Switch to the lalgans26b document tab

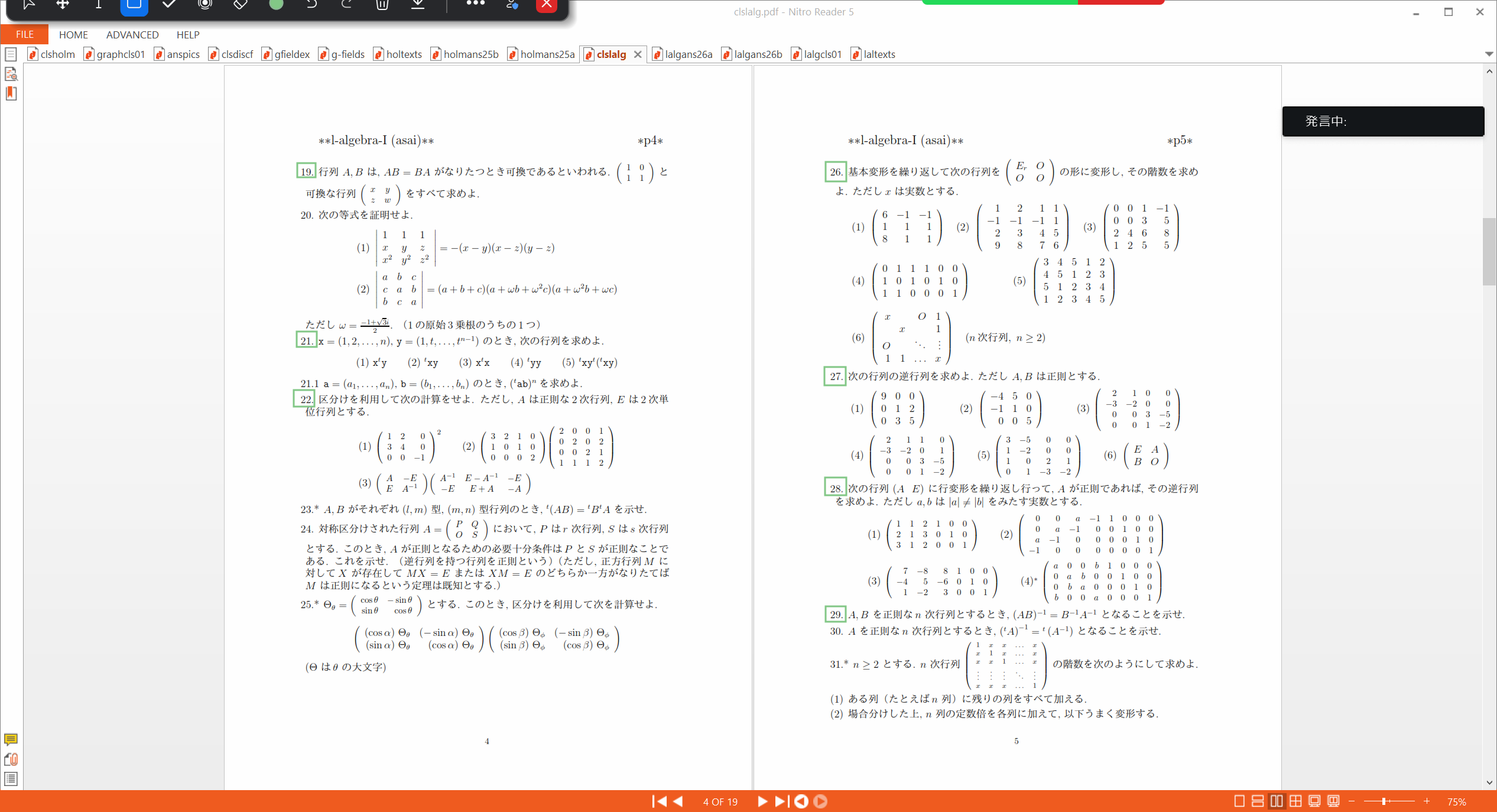(x=753, y=54)
